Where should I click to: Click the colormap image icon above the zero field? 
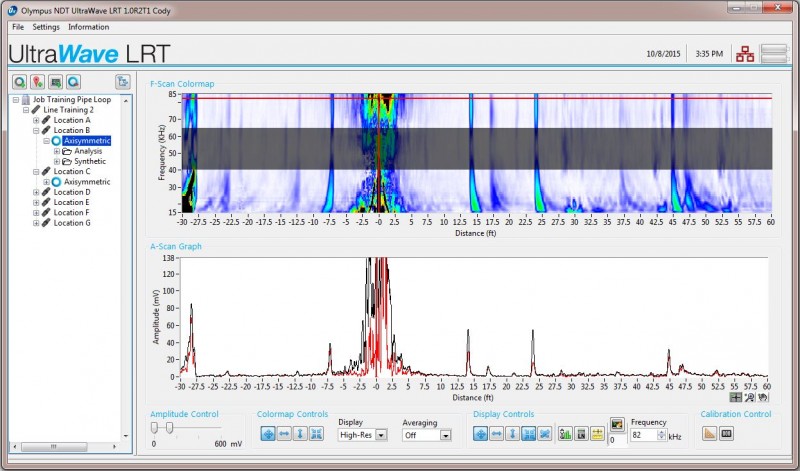point(616,423)
